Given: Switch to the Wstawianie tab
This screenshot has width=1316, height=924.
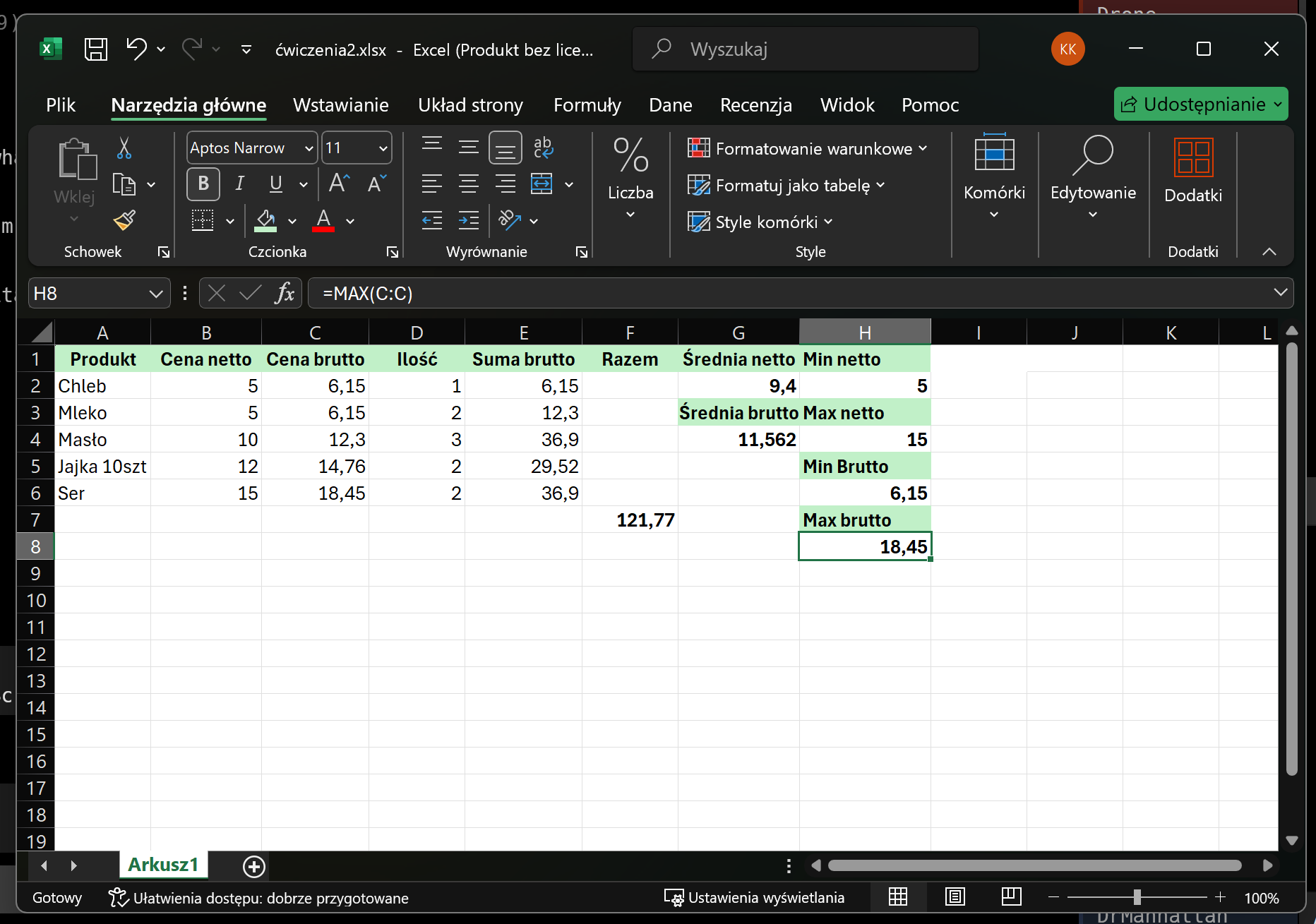Looking at the screenshot, I should click(x=340, y=105).
